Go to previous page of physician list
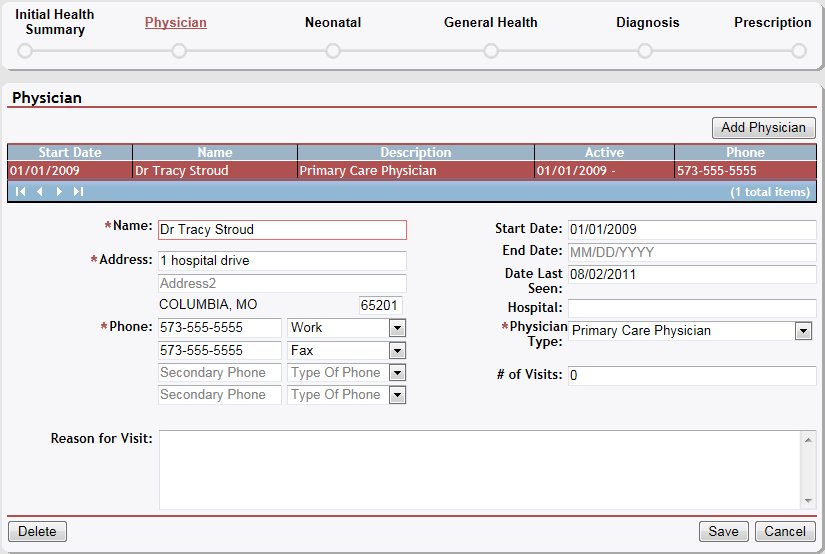 [x=40, y=191]
